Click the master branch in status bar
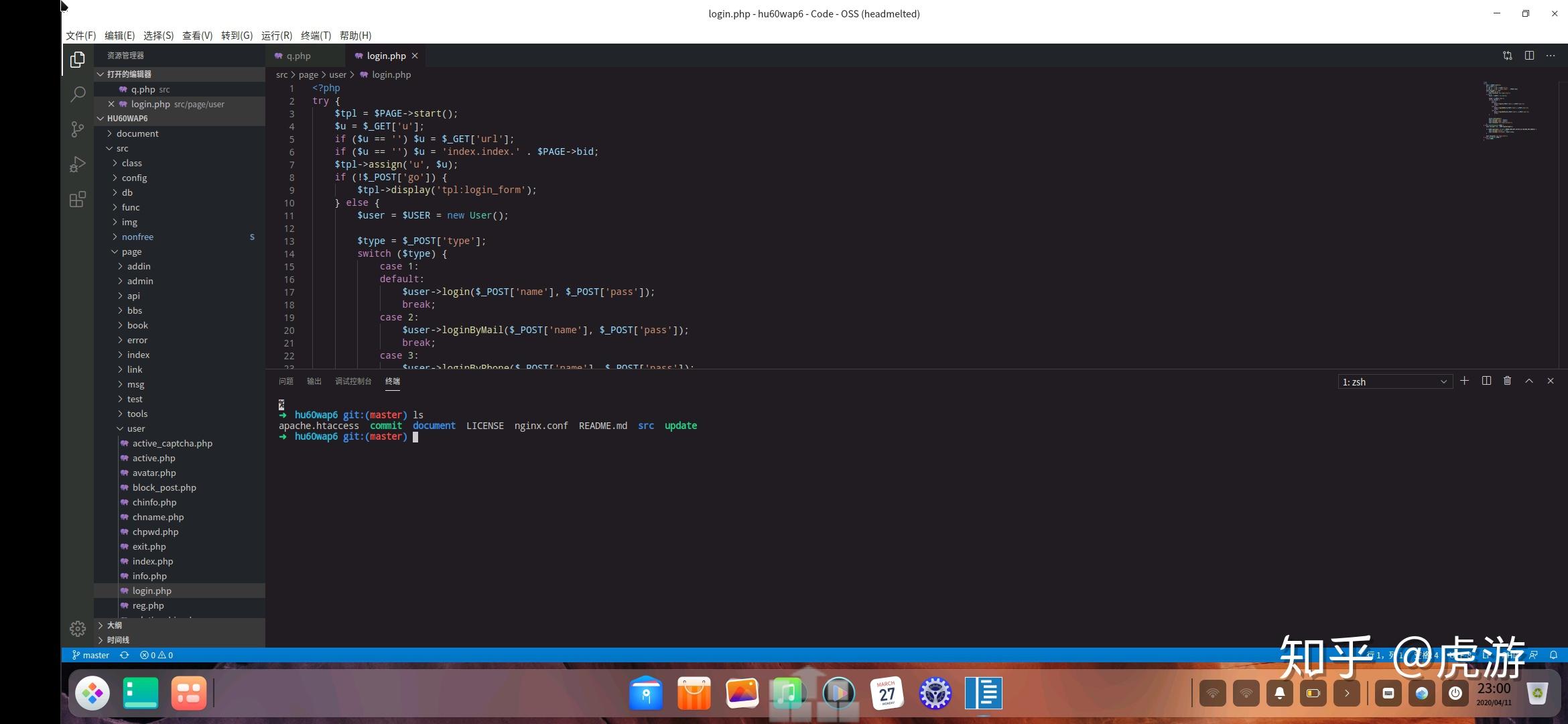This screenshot has height=724, width=1568. [x=90, y=655]
